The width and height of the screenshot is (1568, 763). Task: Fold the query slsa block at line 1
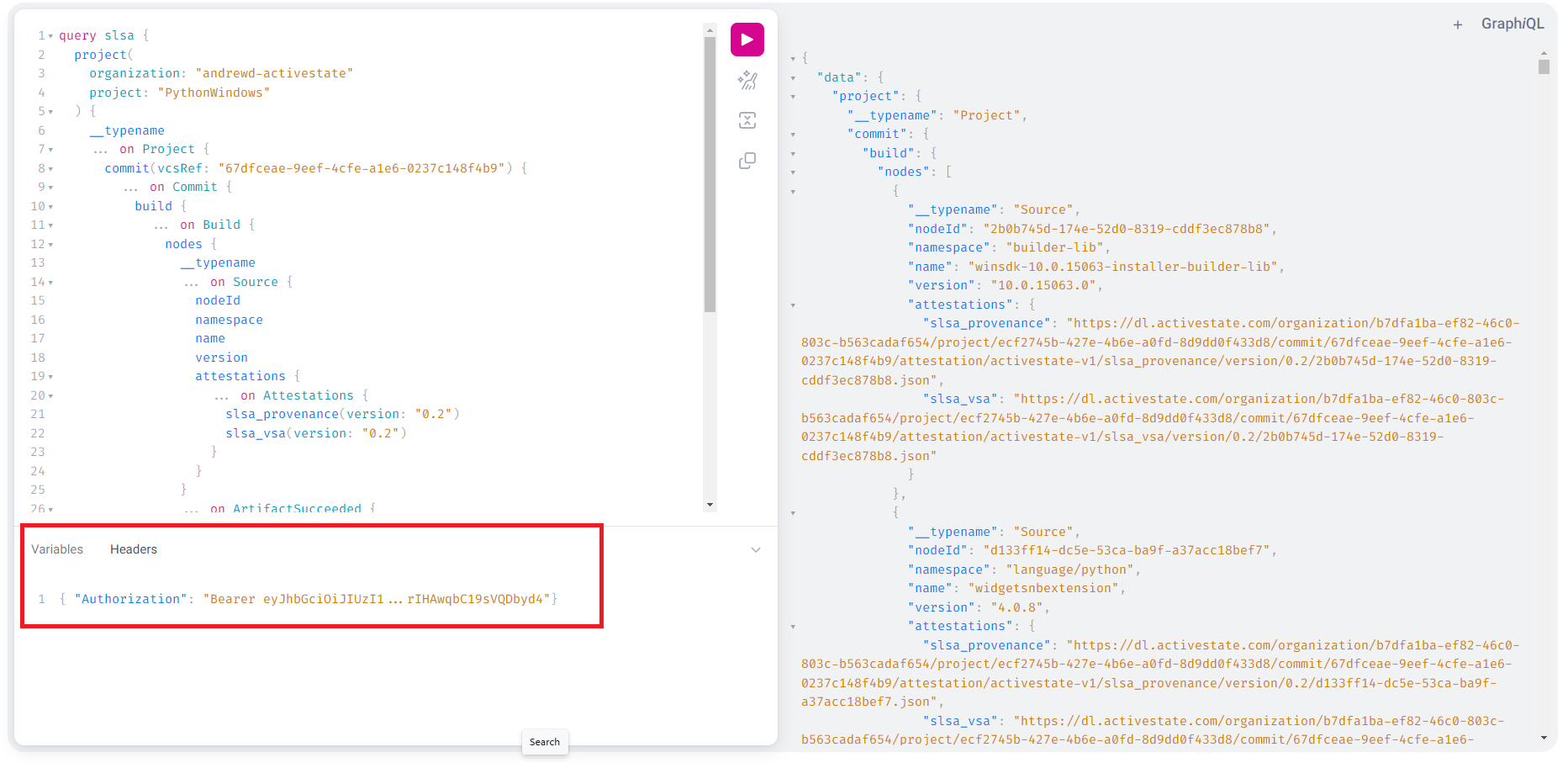[50, 36]
